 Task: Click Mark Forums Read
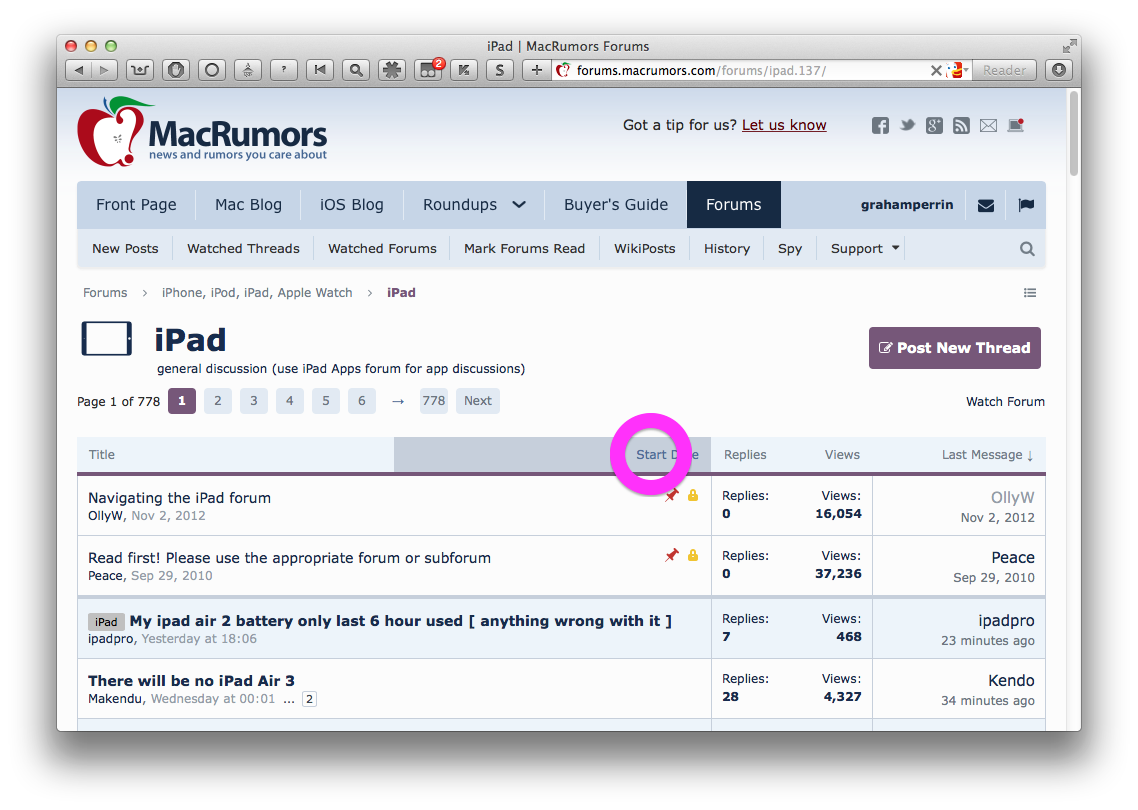click(x=525, y=248)
